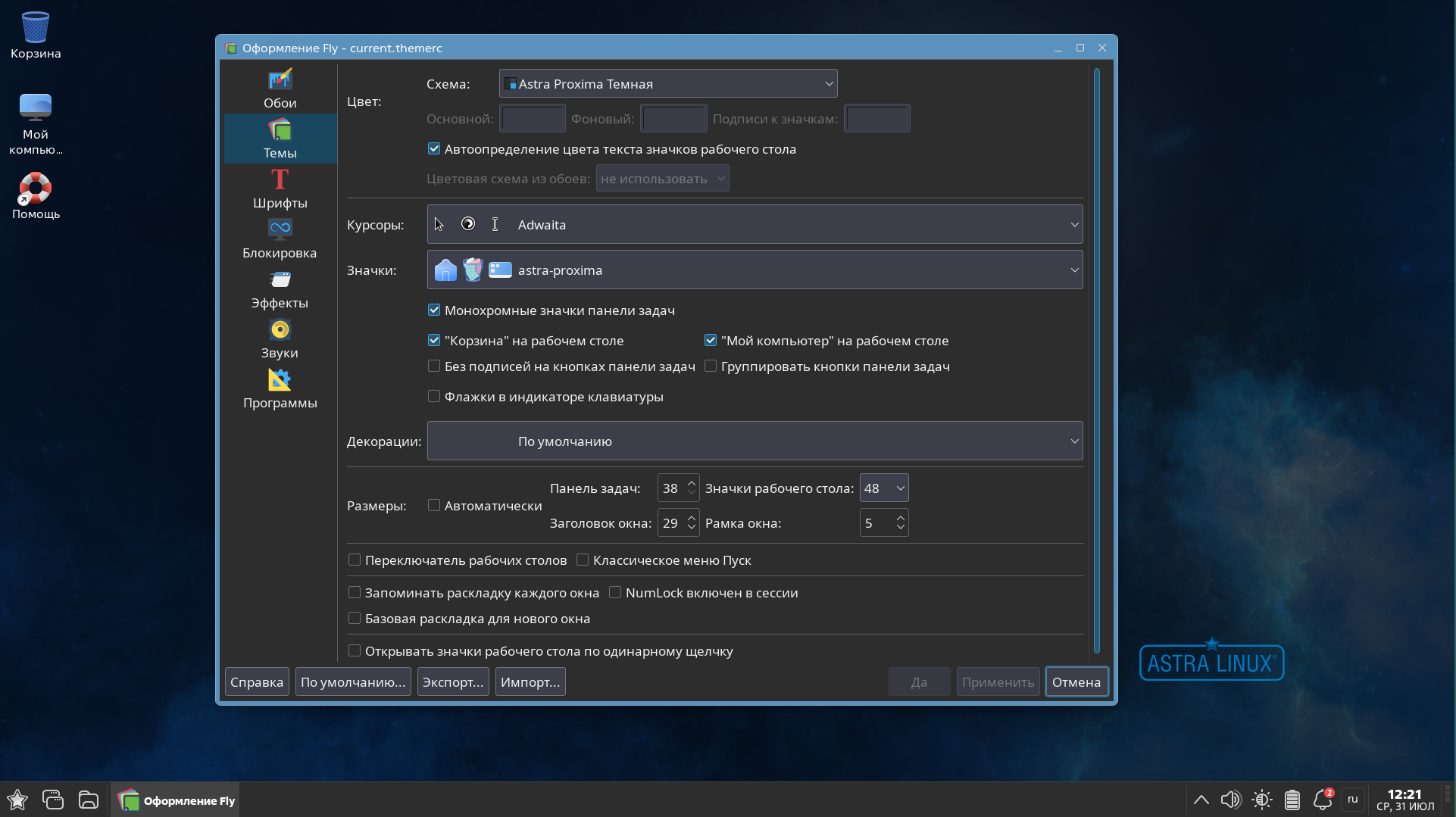Open the Звуки (Sounds) section icon
This screenshot has width=1456, height=817.
pos(280,330)
